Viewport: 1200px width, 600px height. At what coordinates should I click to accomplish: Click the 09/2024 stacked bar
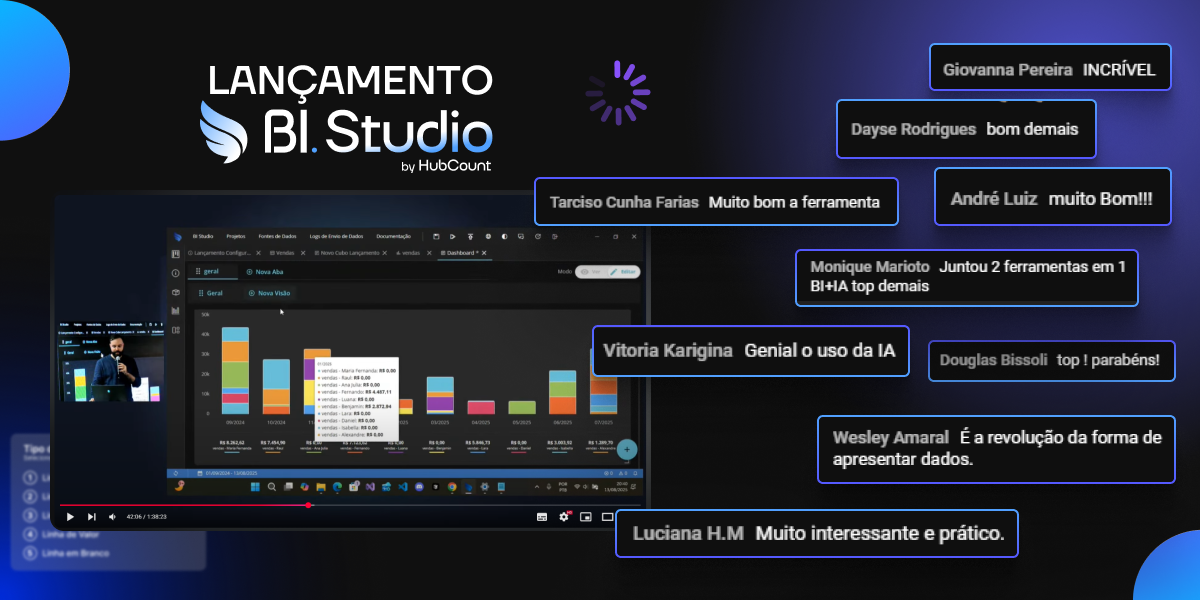235,370
